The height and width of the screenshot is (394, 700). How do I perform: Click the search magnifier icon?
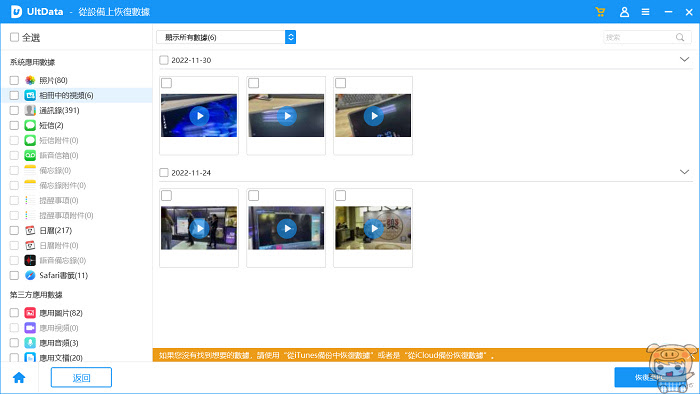coord(680,37)
